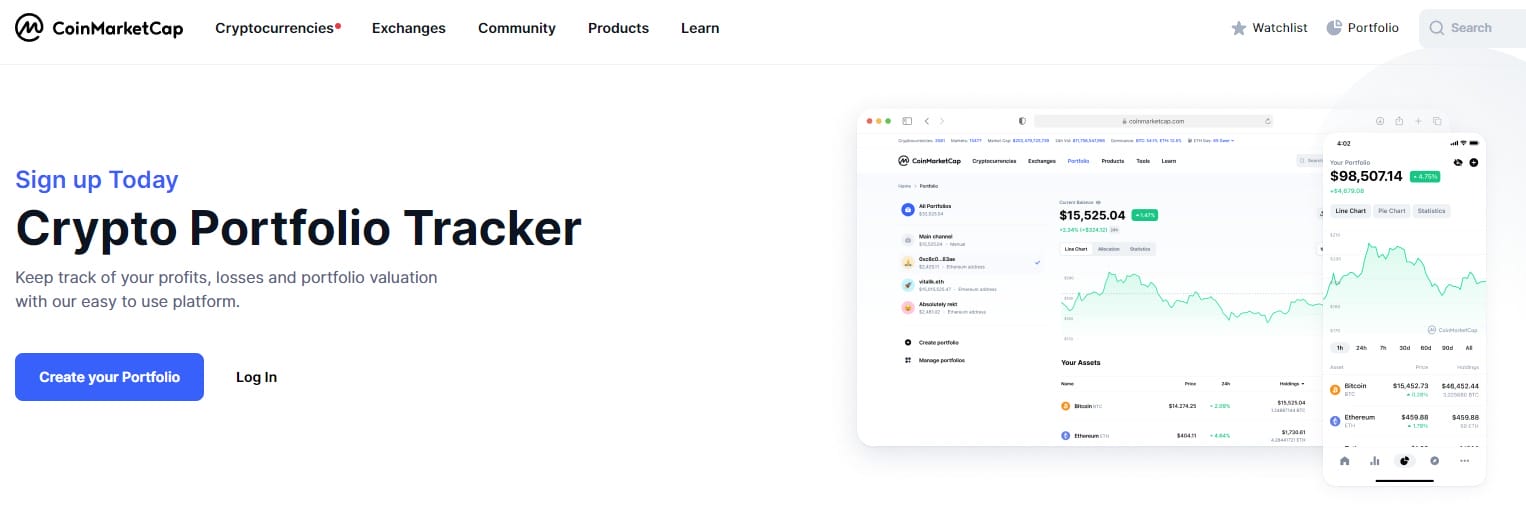Expand the ETH Gas dropdown in the mockup stats bar
Viewport: 1526px width, 525px height.
click(1210, 141)
